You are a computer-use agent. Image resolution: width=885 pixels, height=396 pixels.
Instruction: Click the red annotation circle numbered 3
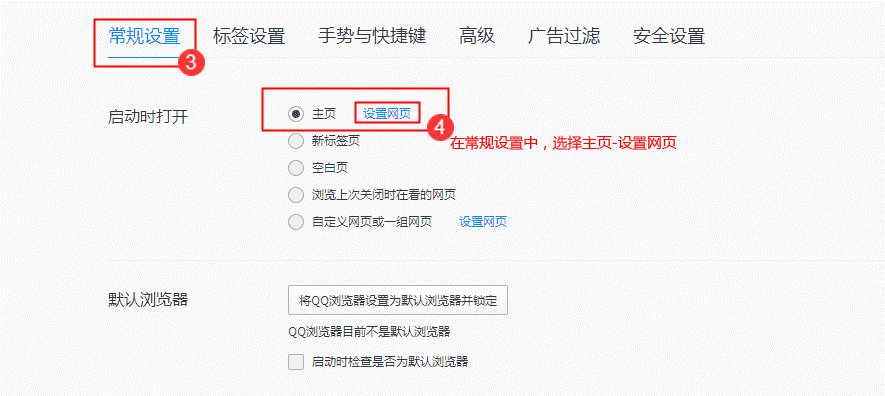point(191,63)
